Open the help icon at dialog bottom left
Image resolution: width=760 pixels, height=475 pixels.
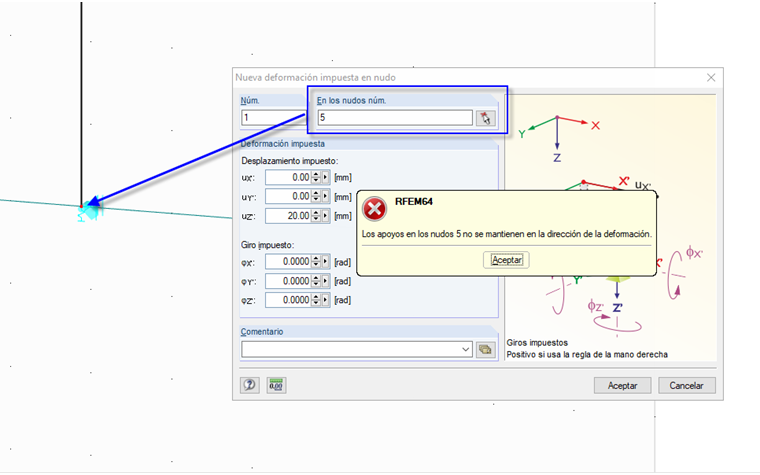(250, 385)
